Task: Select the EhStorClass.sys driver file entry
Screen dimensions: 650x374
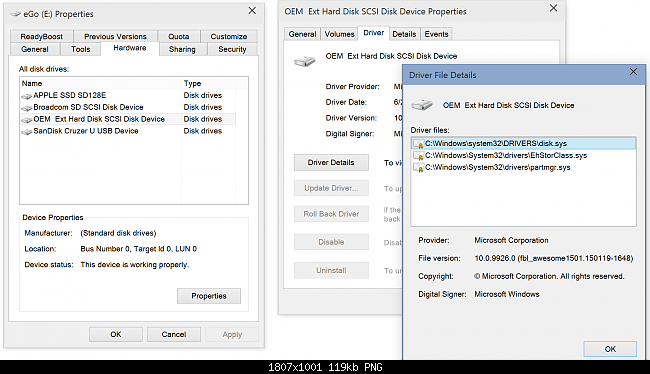Action: coord(524,155)
